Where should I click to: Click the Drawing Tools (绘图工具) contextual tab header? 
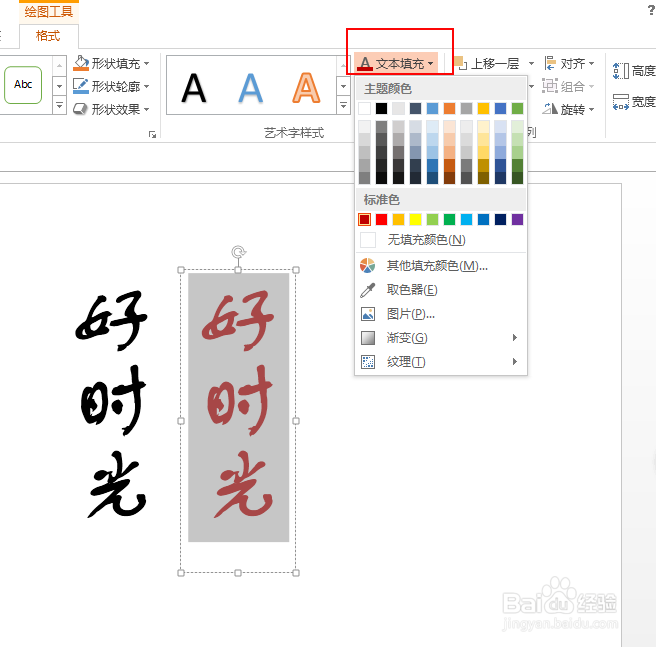[49, 12]
